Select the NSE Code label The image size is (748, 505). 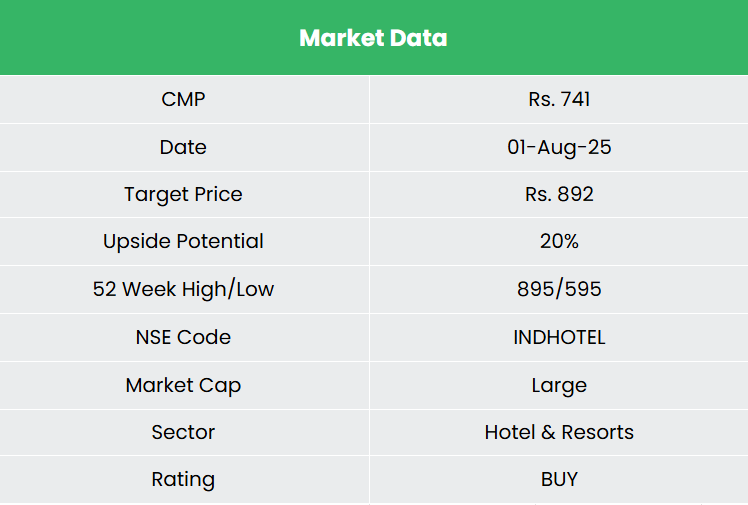183,337
